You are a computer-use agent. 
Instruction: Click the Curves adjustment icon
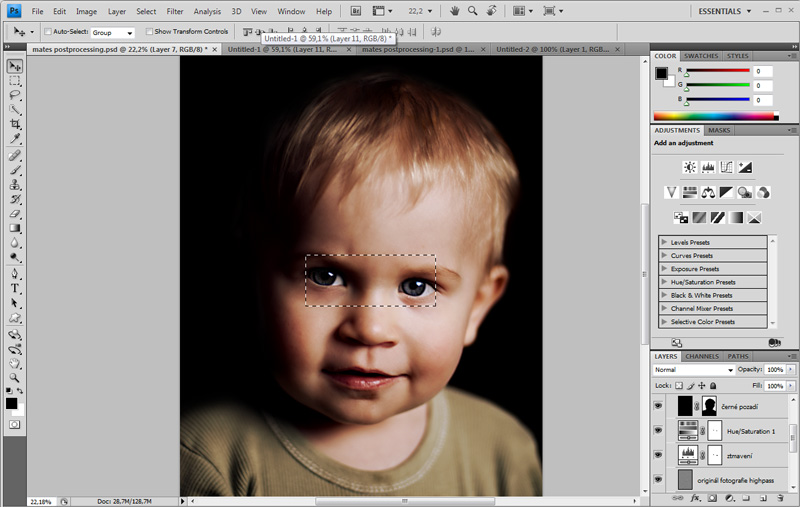coord(726,167)
